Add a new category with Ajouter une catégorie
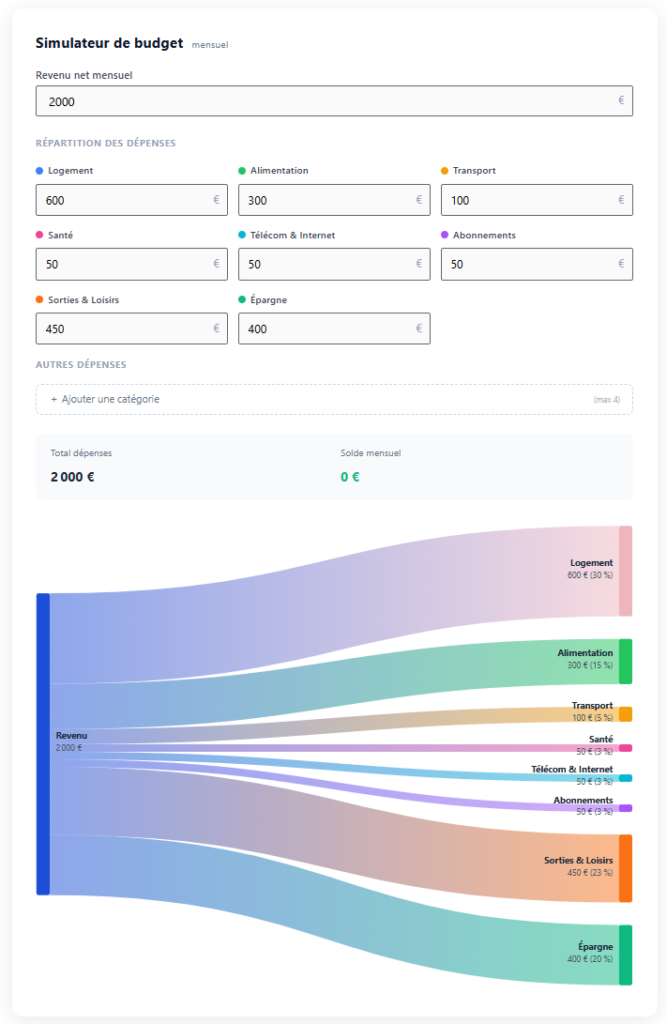The height and width of the screenshot is (1024, 667). tap(334, 399)
